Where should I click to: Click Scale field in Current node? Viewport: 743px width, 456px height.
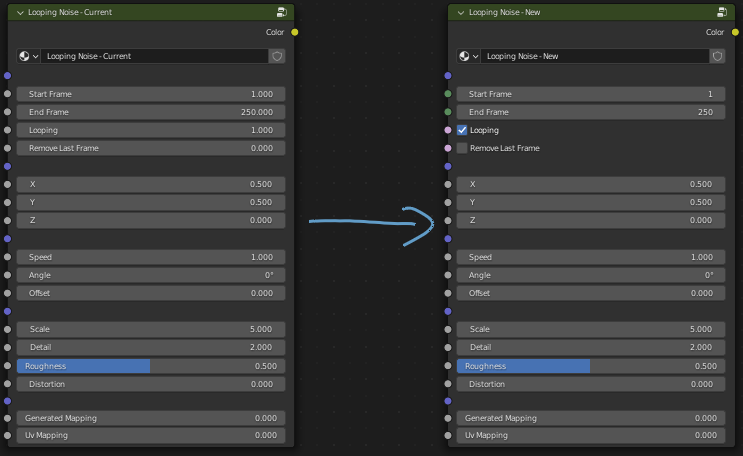click(x=151, y=329)
